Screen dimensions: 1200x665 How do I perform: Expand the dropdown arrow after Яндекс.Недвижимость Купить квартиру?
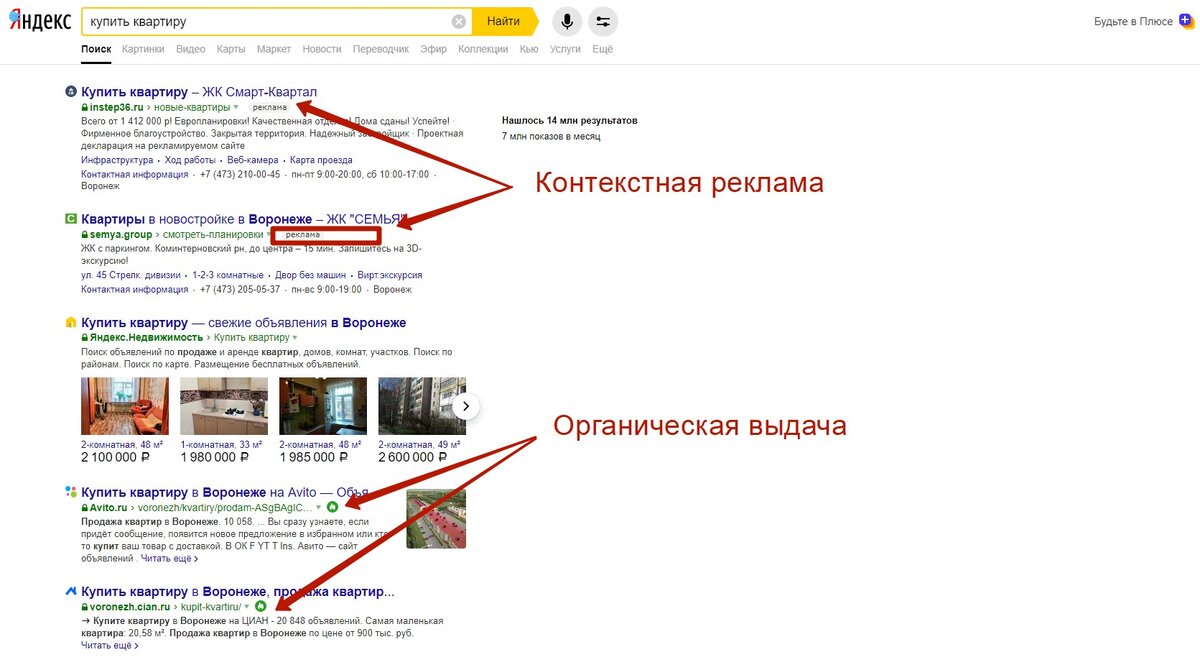tap(295, 338)
